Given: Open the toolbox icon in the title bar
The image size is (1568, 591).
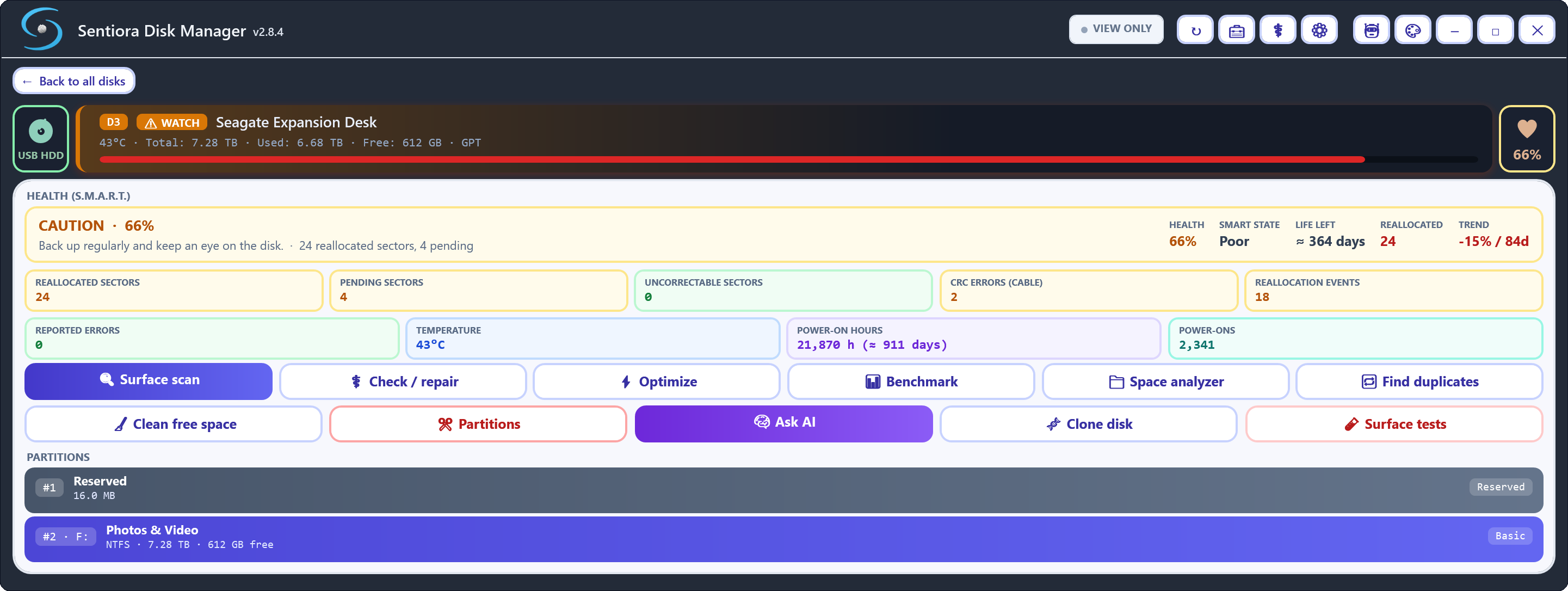Looking at the screenshot, I should [1236, 30].
